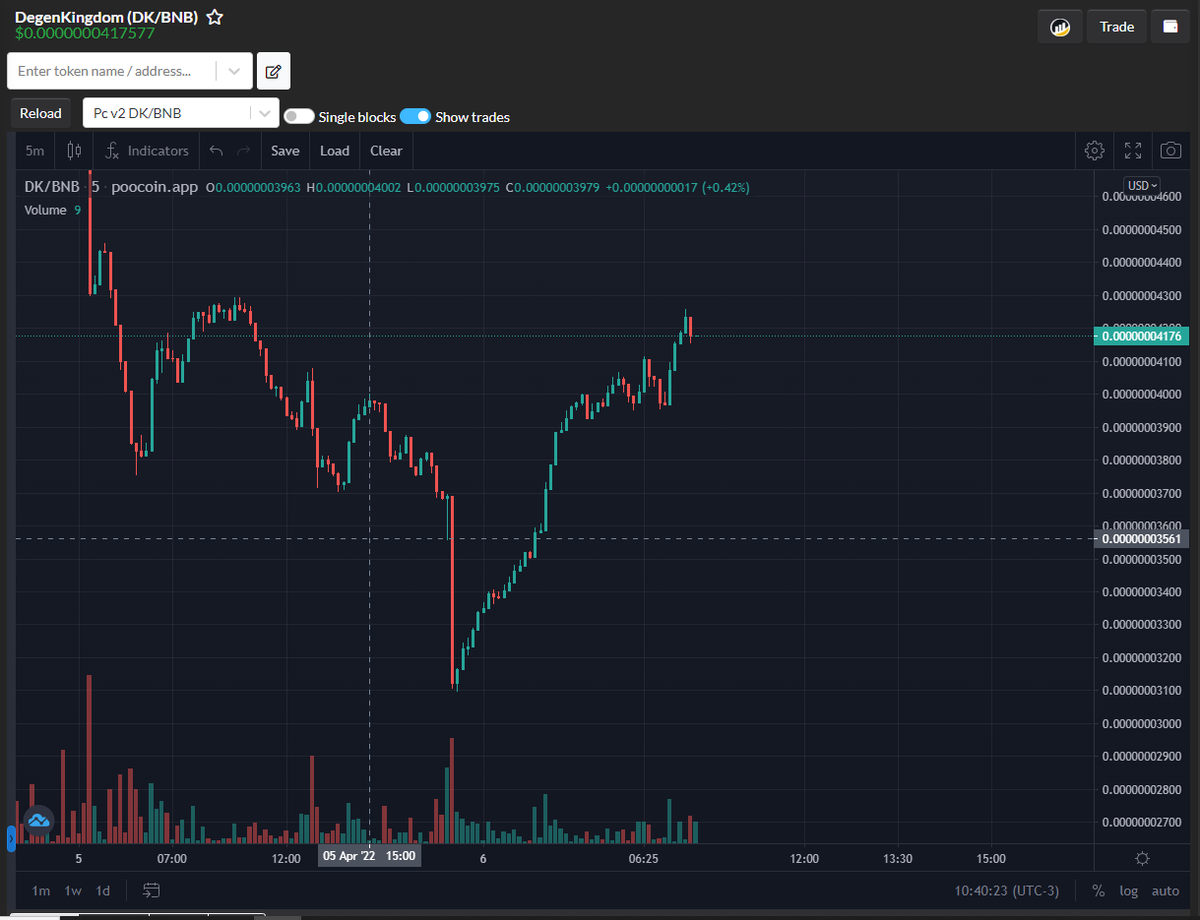1200x920 pixels.
Task: Toggle log scale on the price axis
Action: click(x=1128, y=890)
